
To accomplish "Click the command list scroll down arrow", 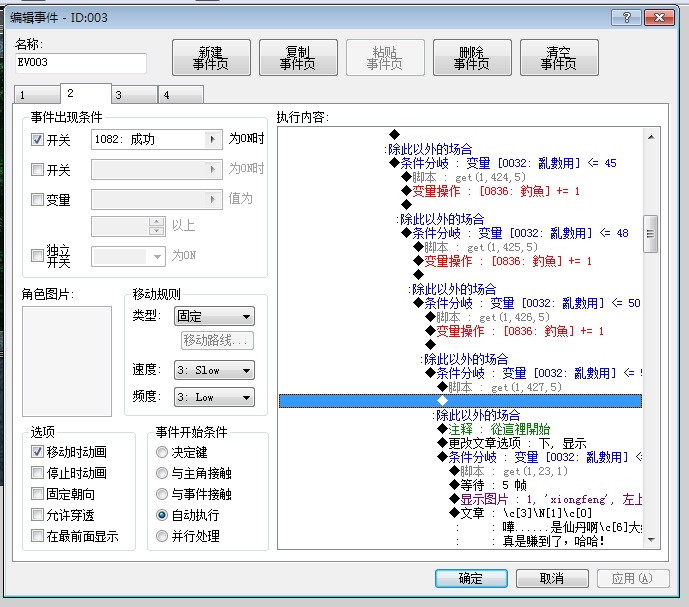I will pyautogui.click(x=651, y=540).
